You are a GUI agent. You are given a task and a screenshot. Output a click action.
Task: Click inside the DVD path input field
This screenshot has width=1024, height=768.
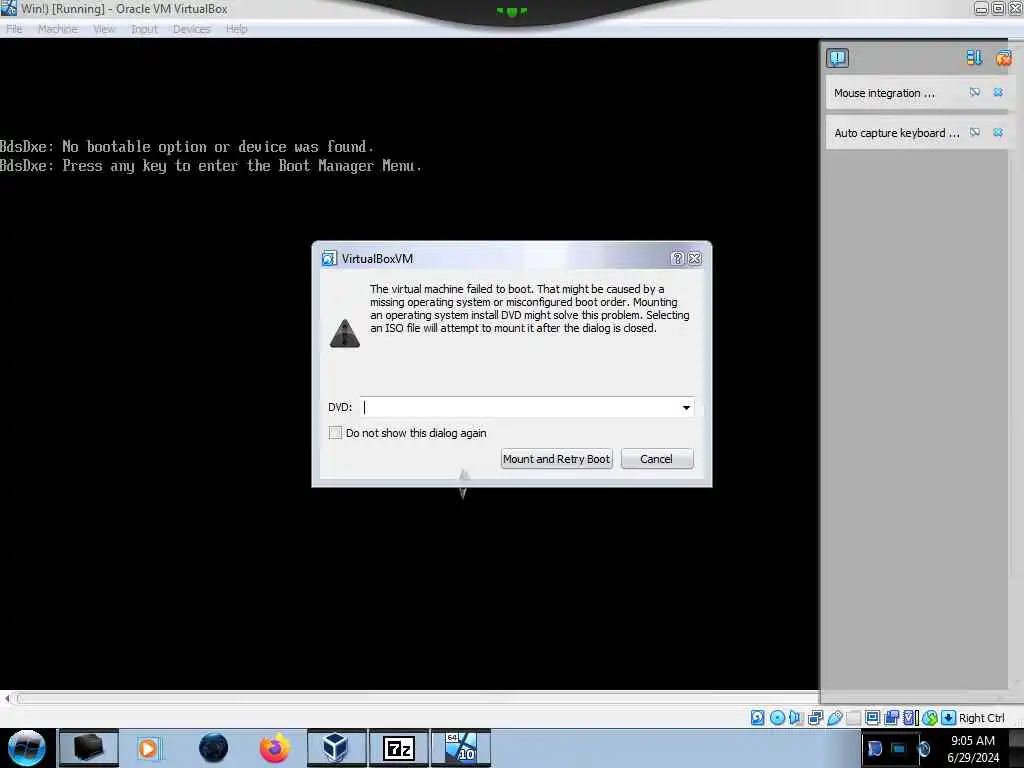[520, 407]
